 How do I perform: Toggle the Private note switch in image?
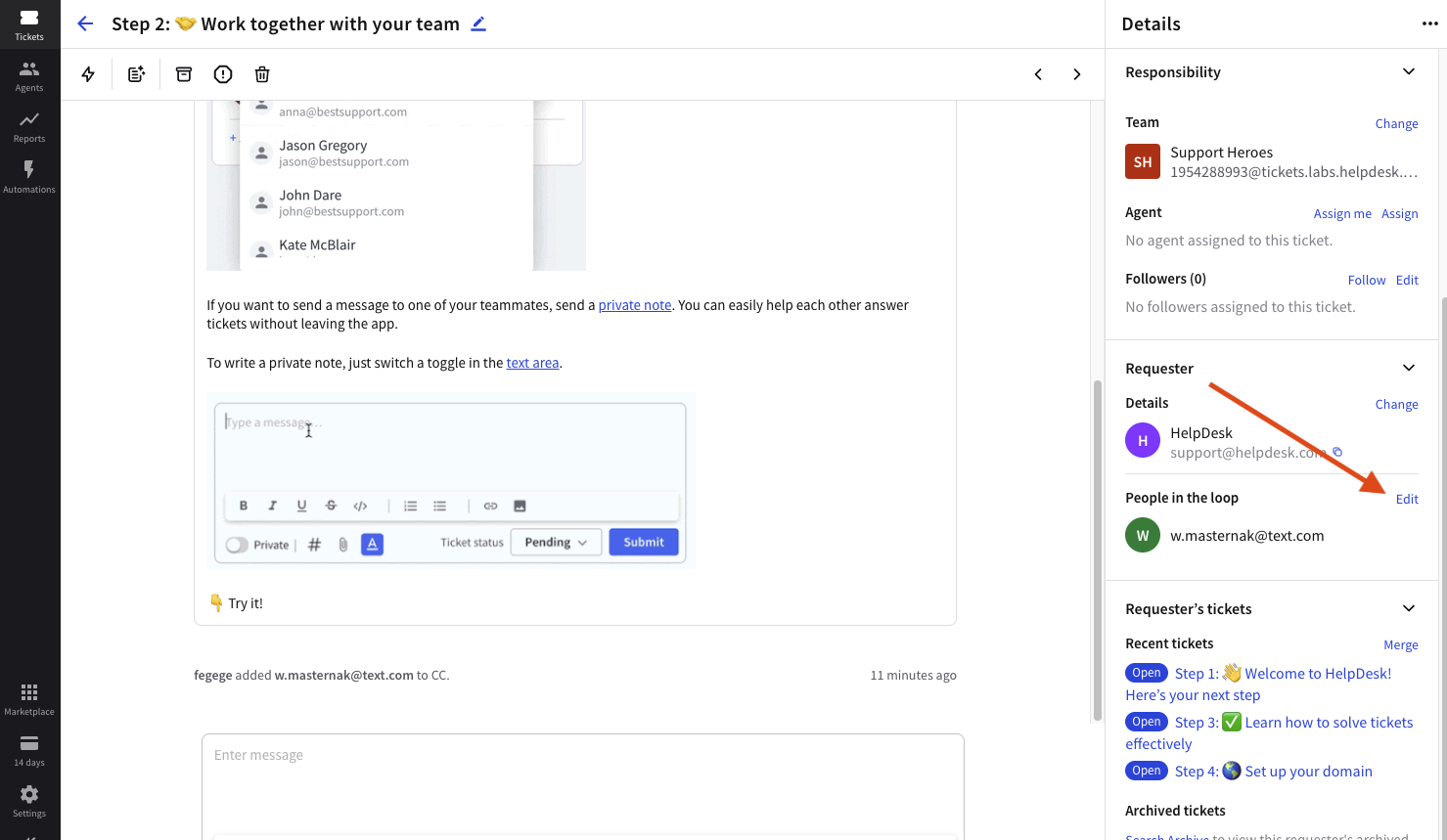pyautogui.click(x=237, y=545)
